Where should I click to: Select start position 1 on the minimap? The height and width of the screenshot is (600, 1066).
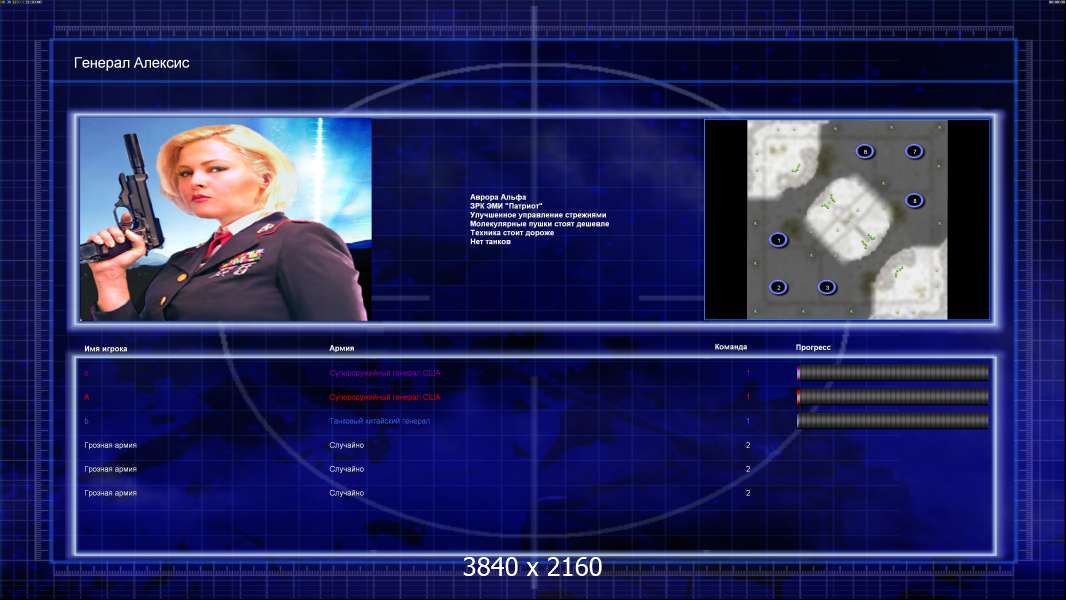point(778,240)
